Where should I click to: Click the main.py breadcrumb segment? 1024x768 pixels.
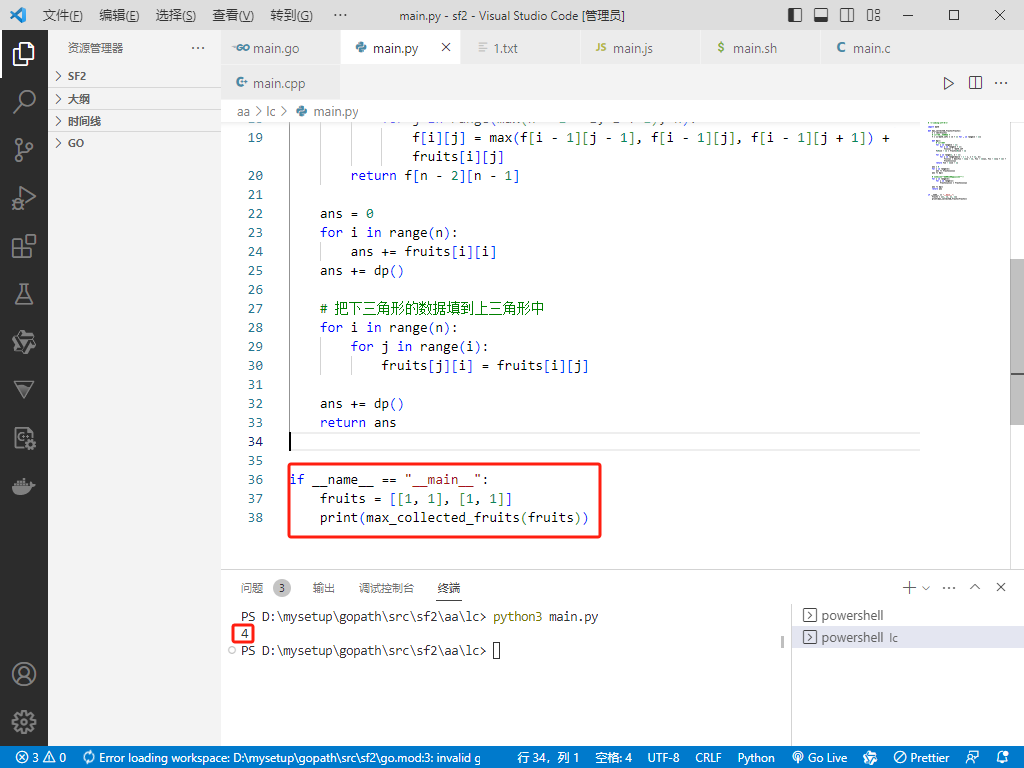(327, 112)
